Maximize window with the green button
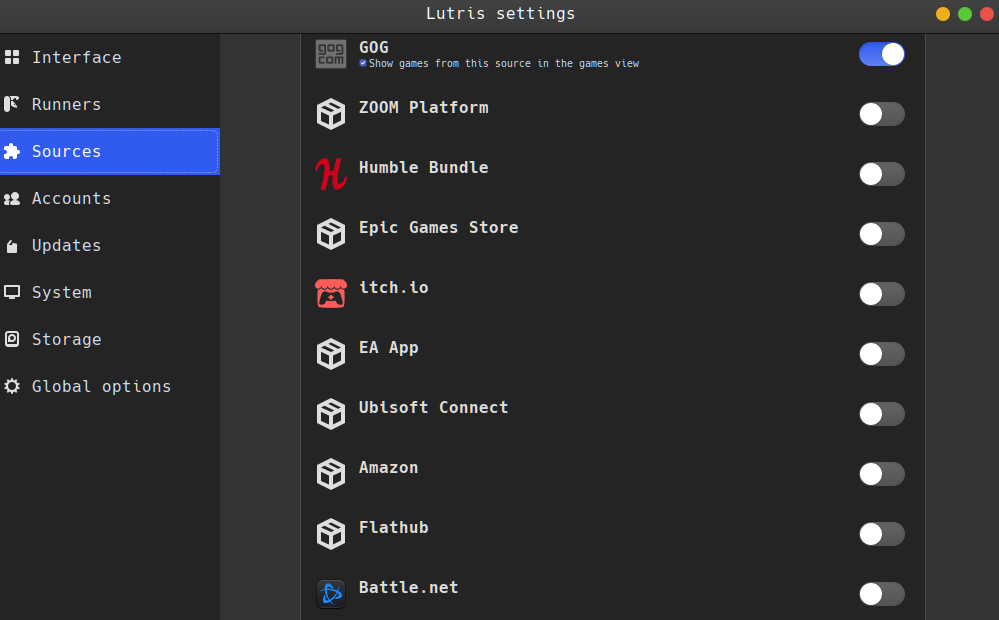 (965, 14)
